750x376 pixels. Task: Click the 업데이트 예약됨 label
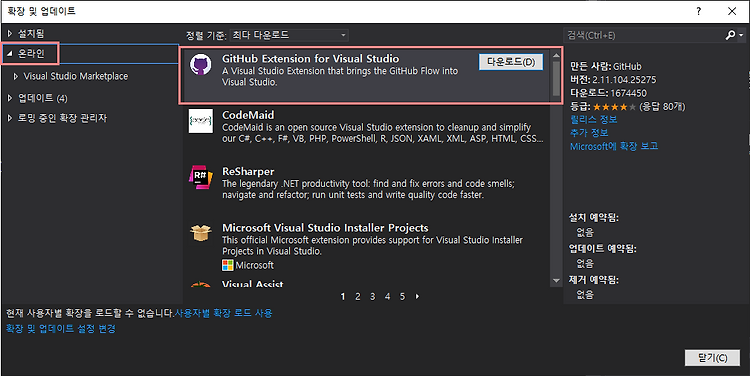pyautogui.click(x=602, y=249)
